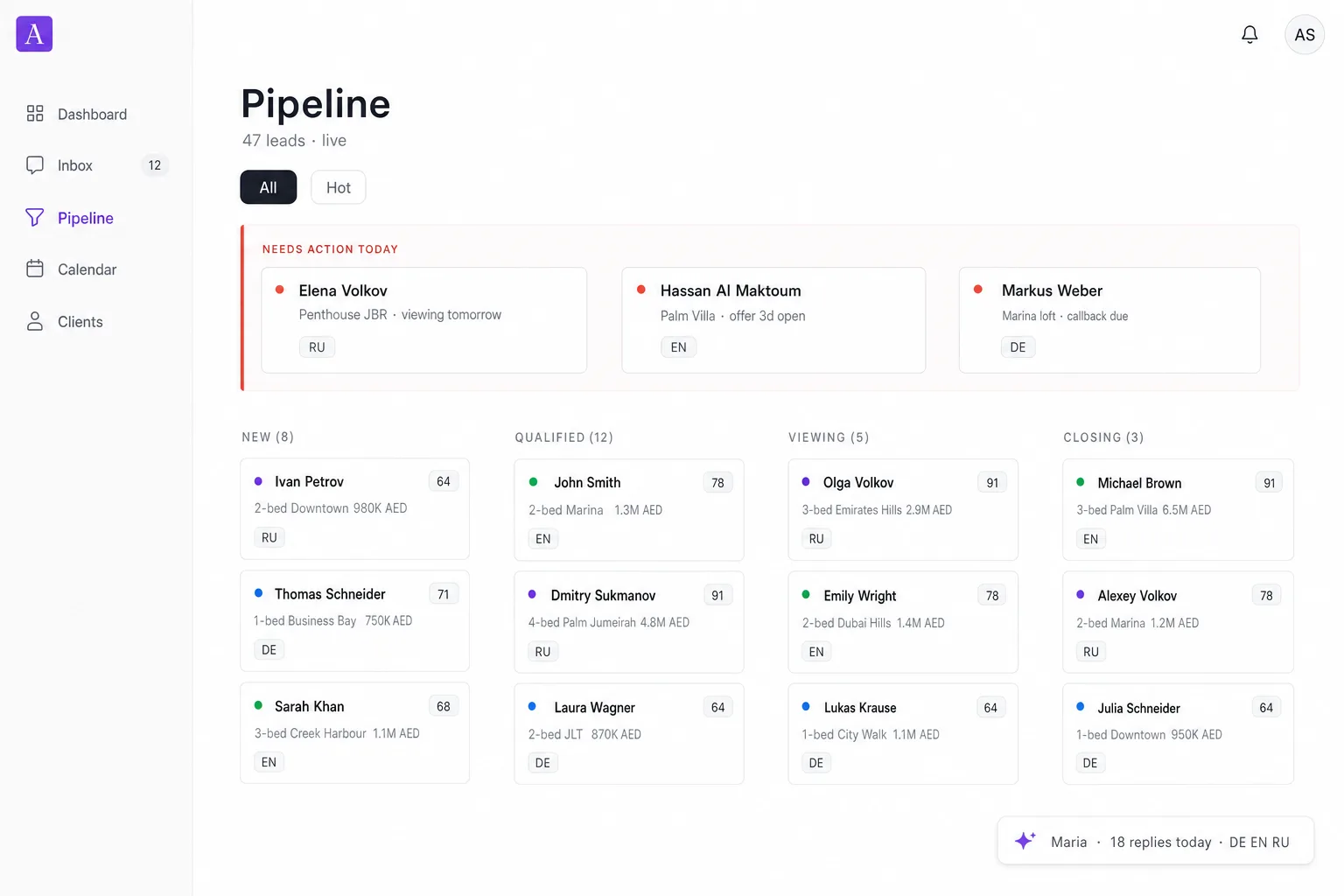Click score 91 on Dmitry Sukmanov
The height and width of the screenshot is (896, 1344).
[x=717, y=595]
